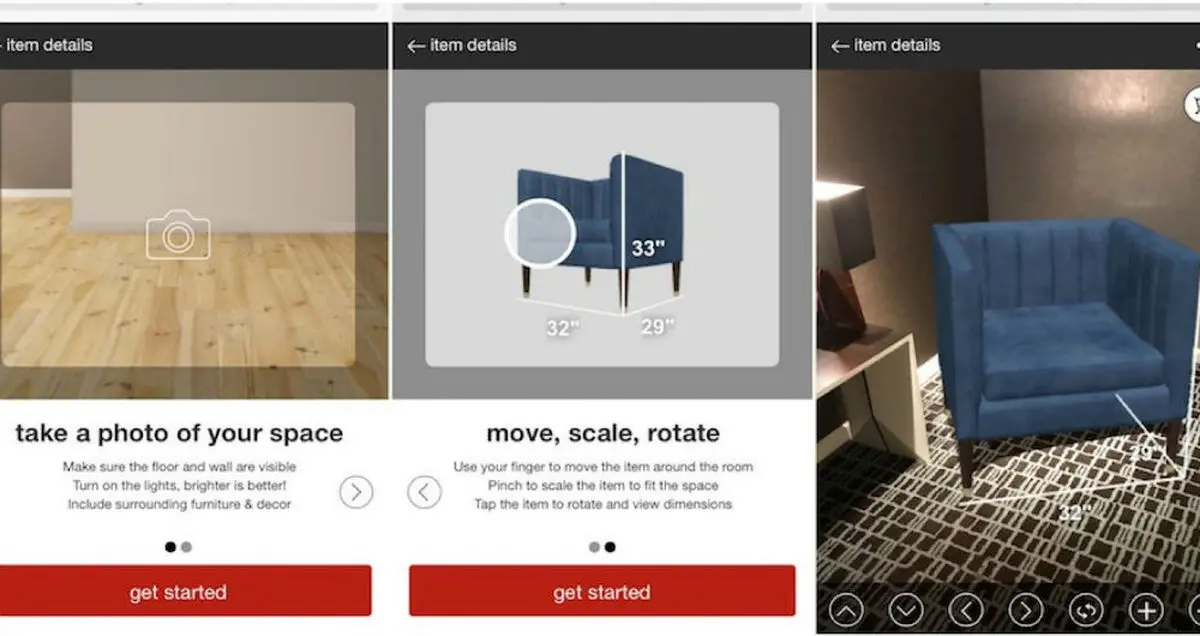The width and height of the screenshot is (1200, 636).
Task: Tap the chair dimensions preview image
Action: click(x=602, y=235)
